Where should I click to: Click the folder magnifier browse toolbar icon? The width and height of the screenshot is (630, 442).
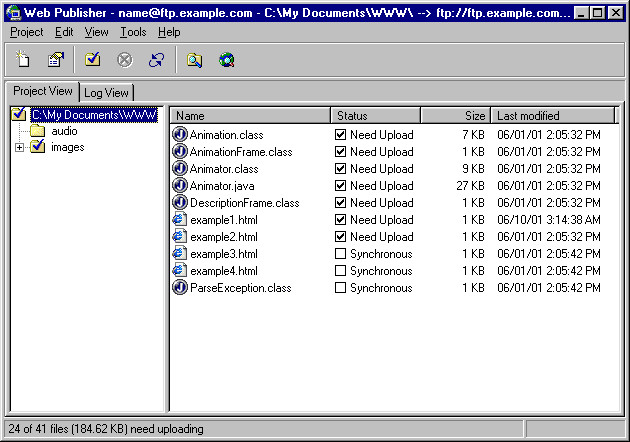(x=194, y=60)
